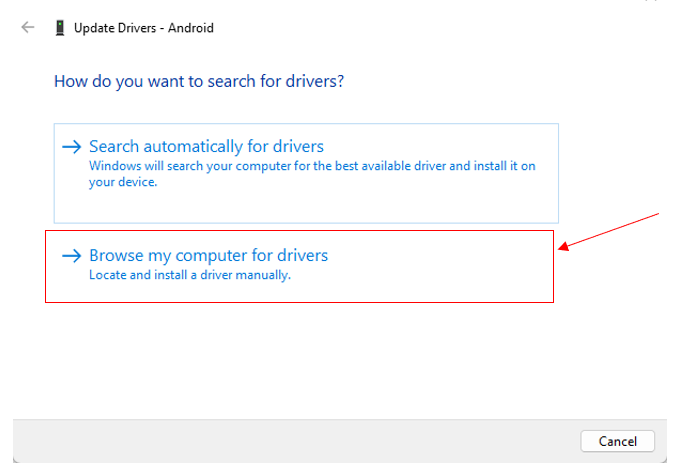This screenshot has width=684, height=476.
Task: Click the gray footer bar left of Cancel
Action: click(300, 440)
